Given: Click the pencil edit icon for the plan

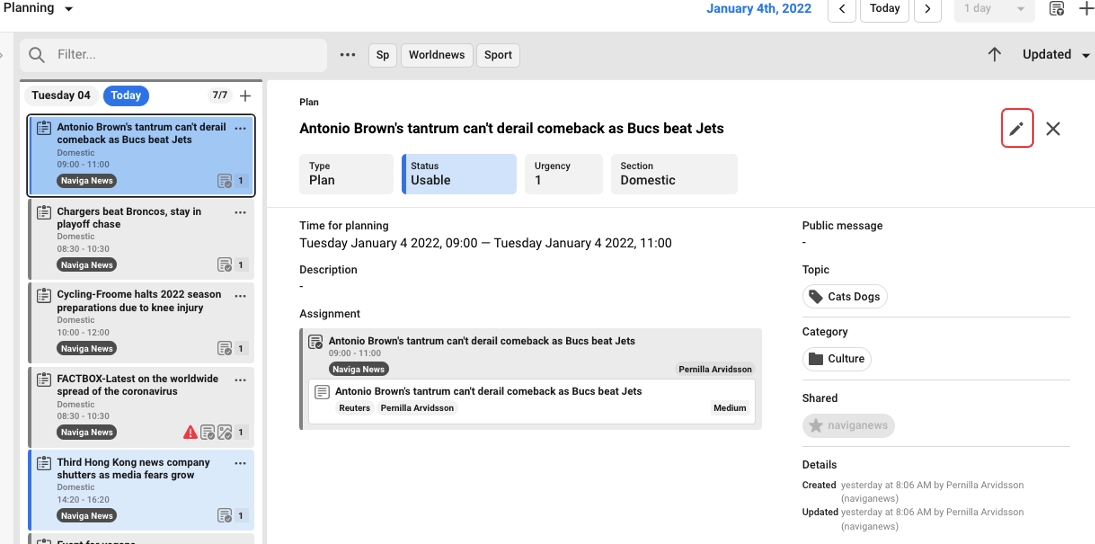Looking at the screenshot, I should click(1016, 129).
